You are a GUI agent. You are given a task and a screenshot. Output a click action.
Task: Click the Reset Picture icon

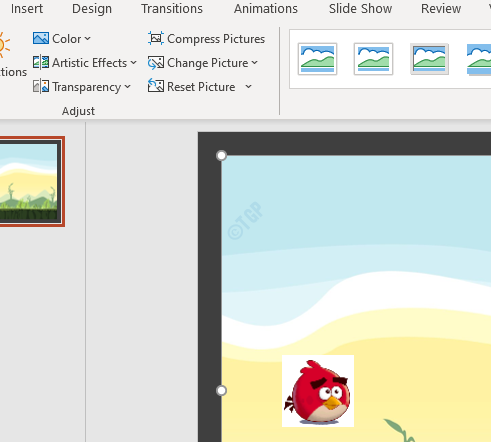tap(156, 86)
